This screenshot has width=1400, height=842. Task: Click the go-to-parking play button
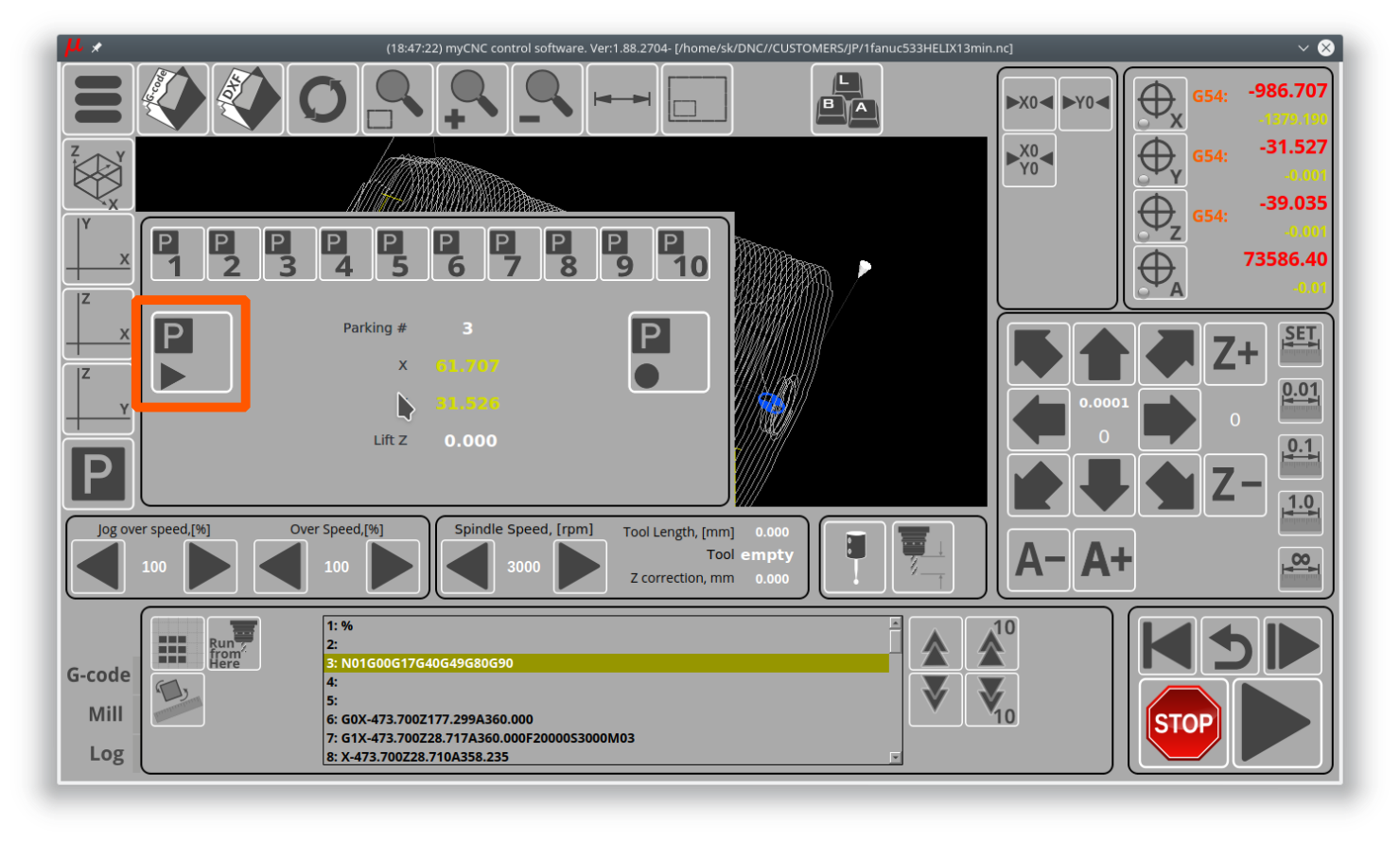point(192,353)
